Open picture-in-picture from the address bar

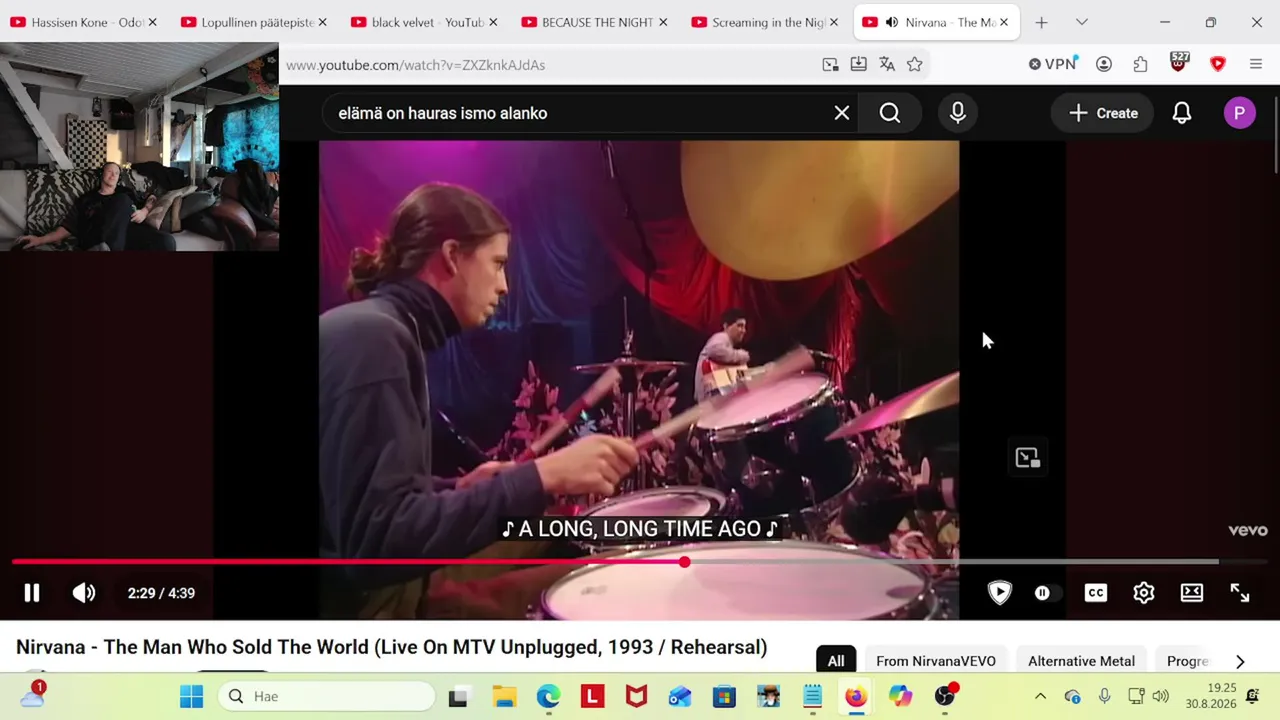[x=830, y=64]
